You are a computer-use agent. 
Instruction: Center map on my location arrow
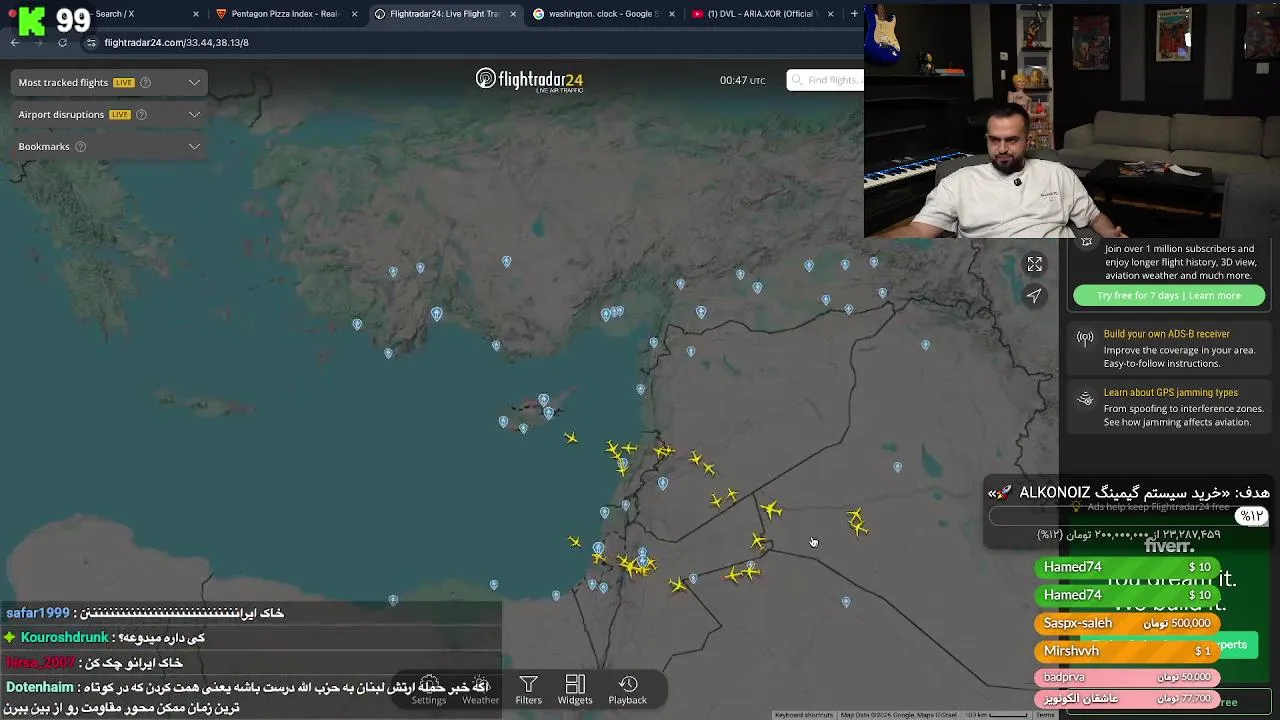[x=1034, y=295]
